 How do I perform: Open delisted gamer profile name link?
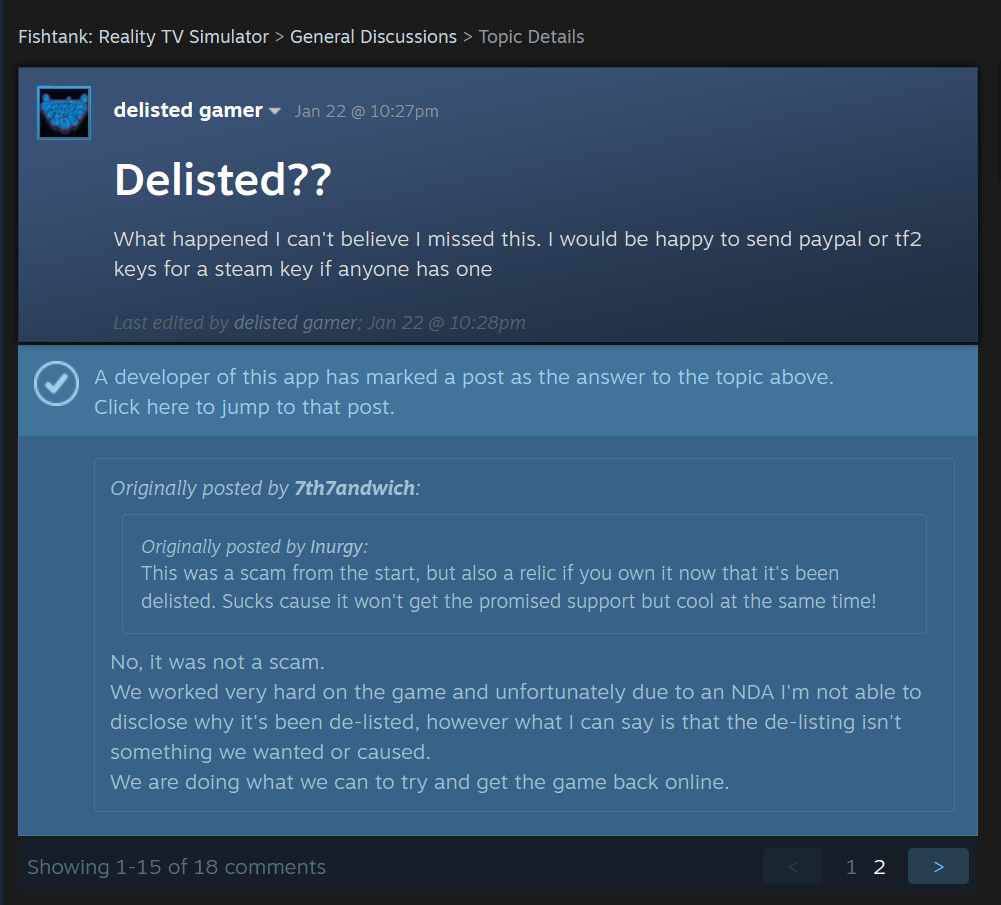point(188,110)
